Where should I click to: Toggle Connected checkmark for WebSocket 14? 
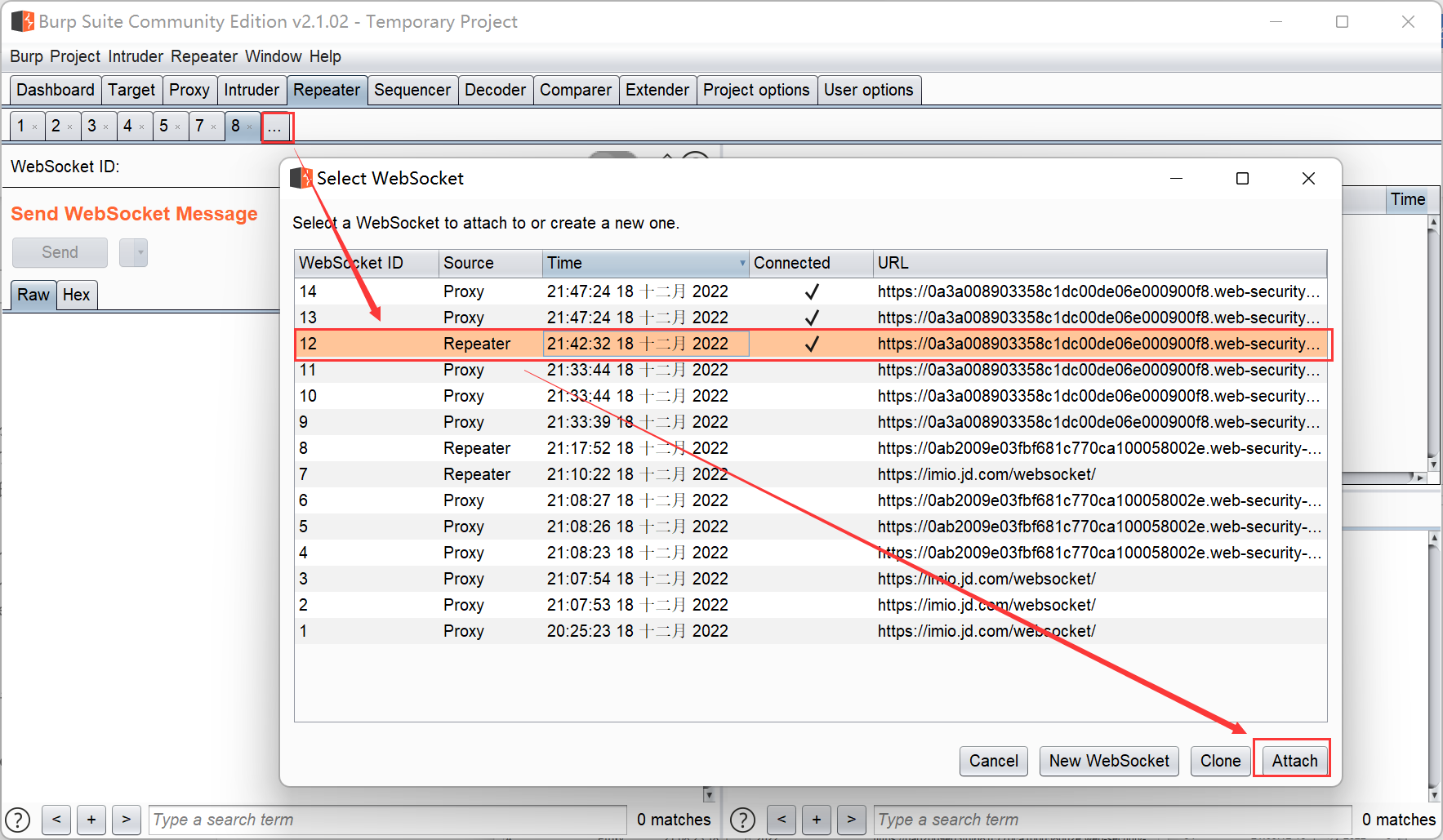point(811,291)
